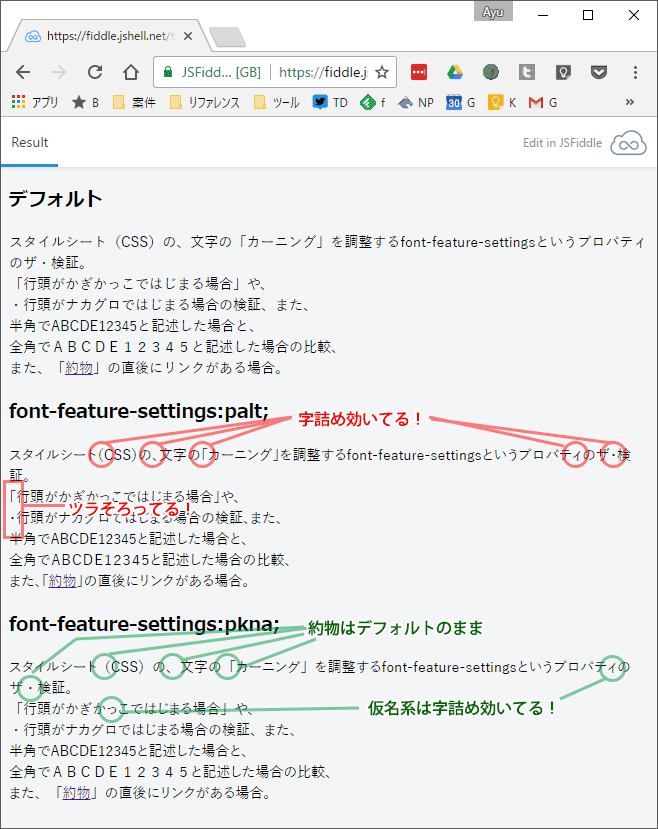The height and width of the screenshot is (829, 658).
Task: Go to the home page icon
Action: tap(131, 72)
